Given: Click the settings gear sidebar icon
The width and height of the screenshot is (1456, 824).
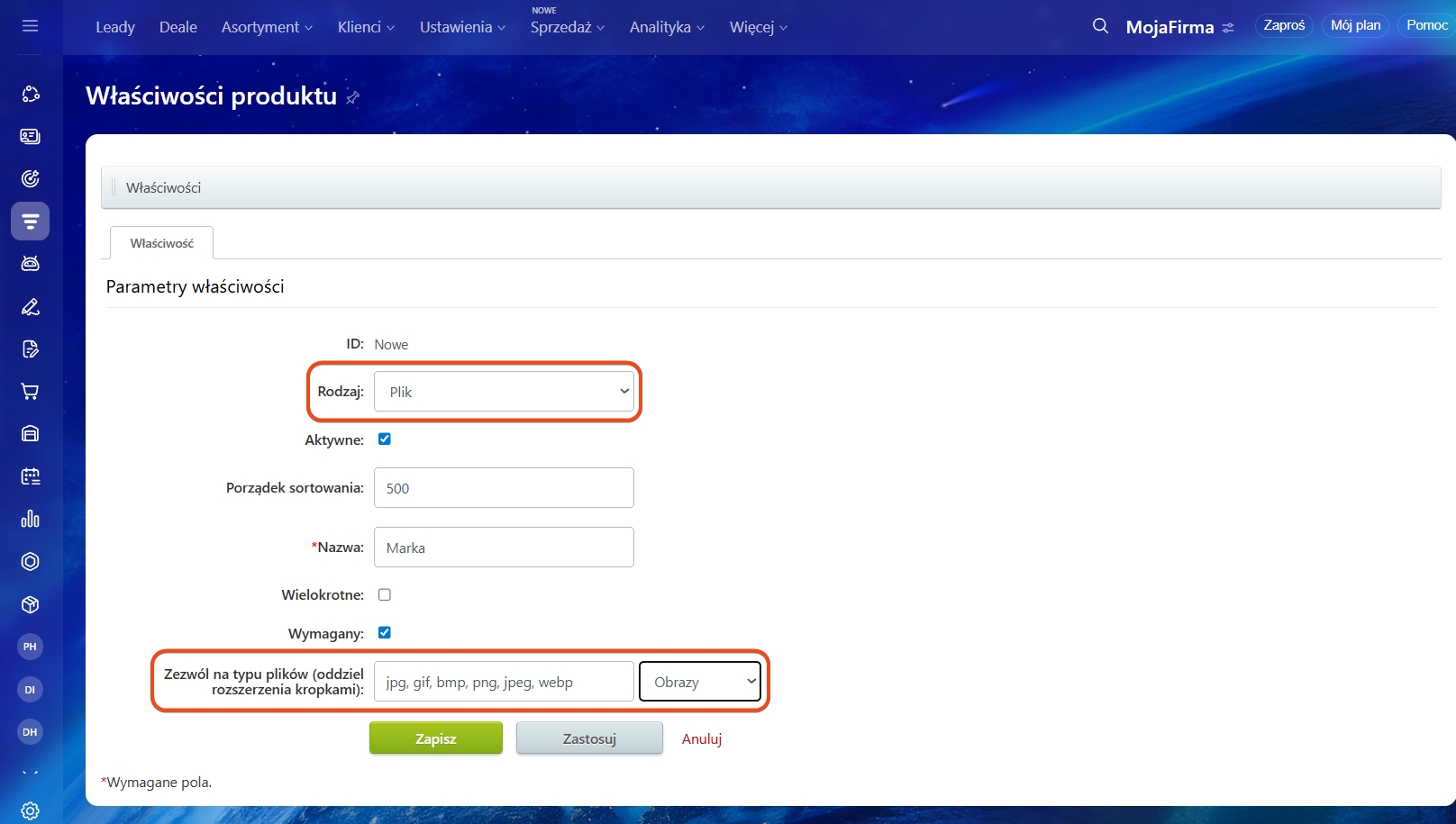Looking at the screenshot, I should point(30,810).
